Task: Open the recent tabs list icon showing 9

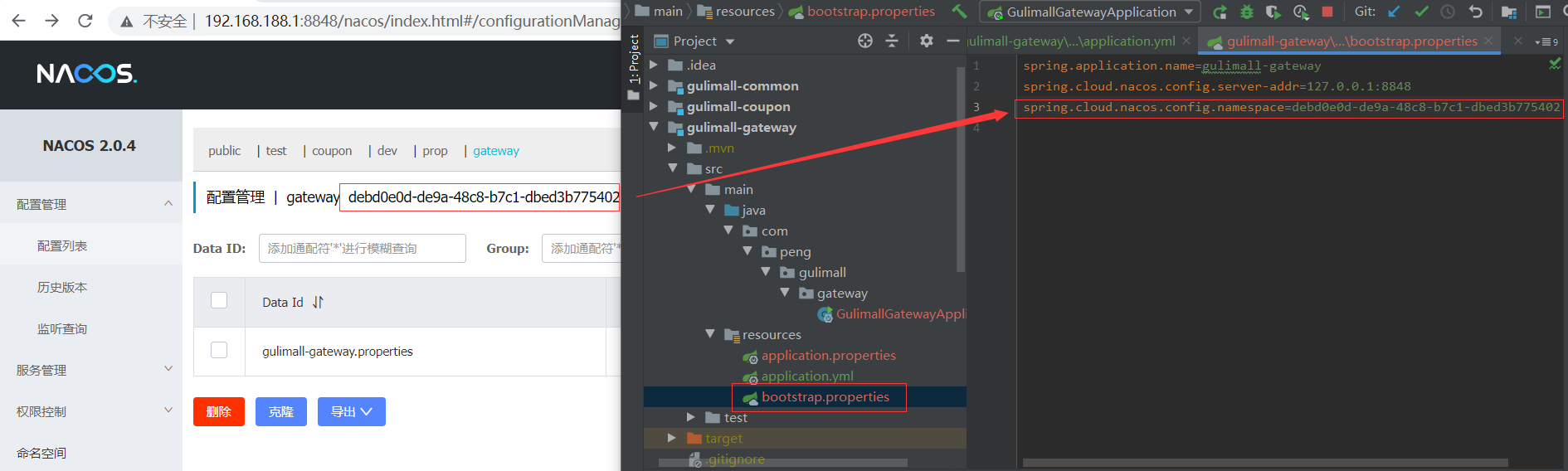Action: click(x=1546, y=41)
